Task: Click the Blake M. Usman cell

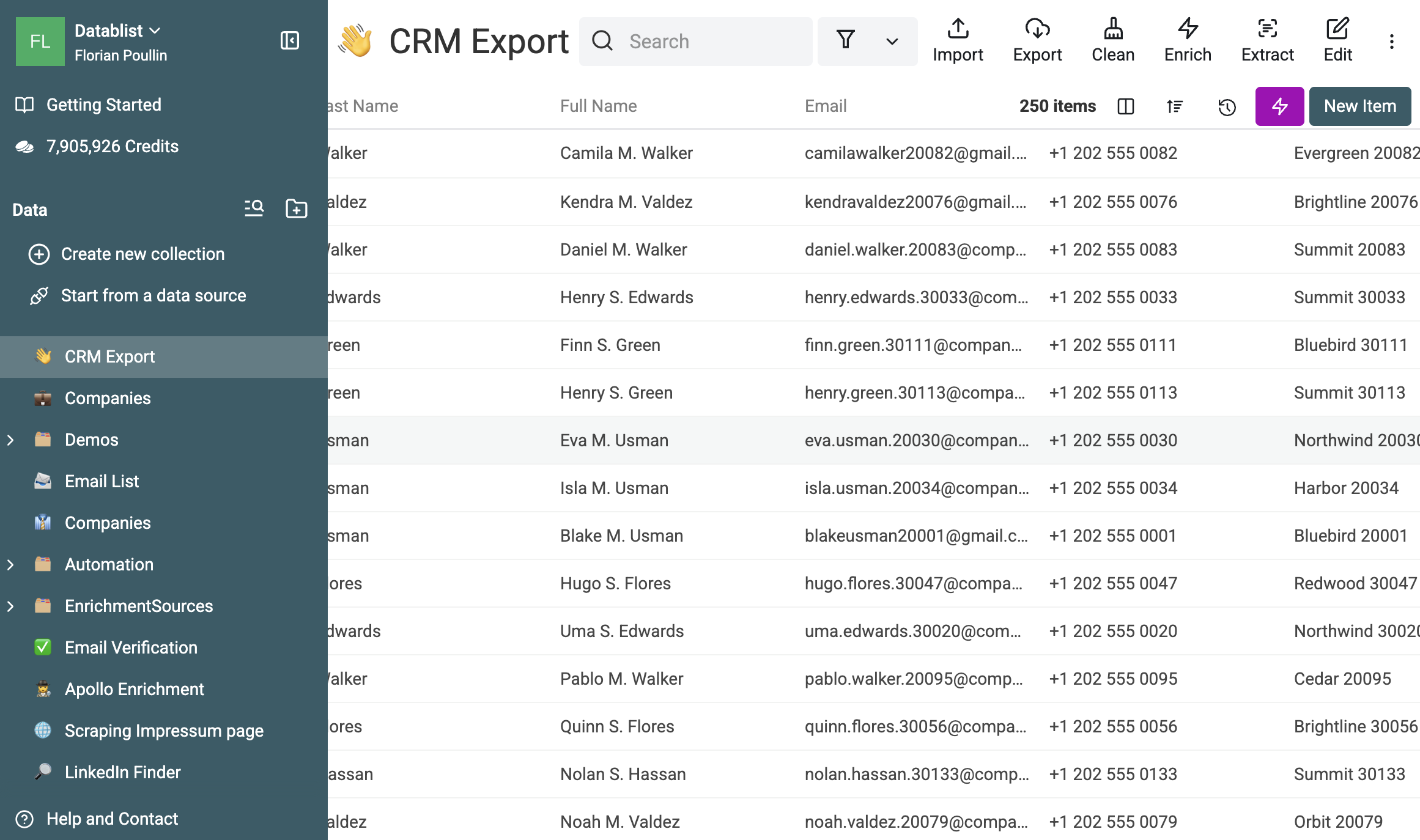Action: [x=621, y=536]
